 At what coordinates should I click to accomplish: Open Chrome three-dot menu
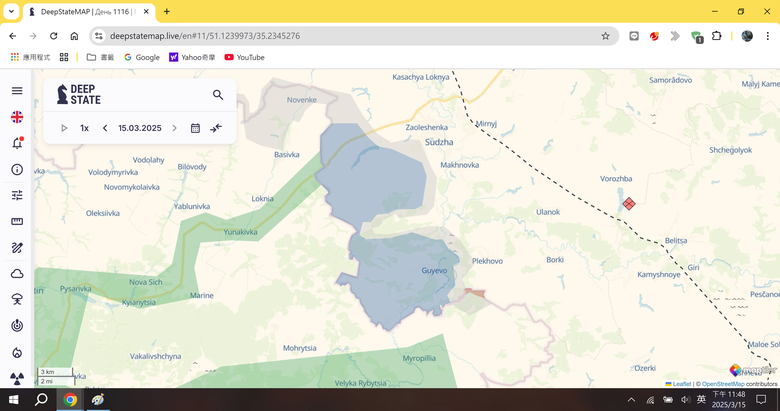[768, 36]
